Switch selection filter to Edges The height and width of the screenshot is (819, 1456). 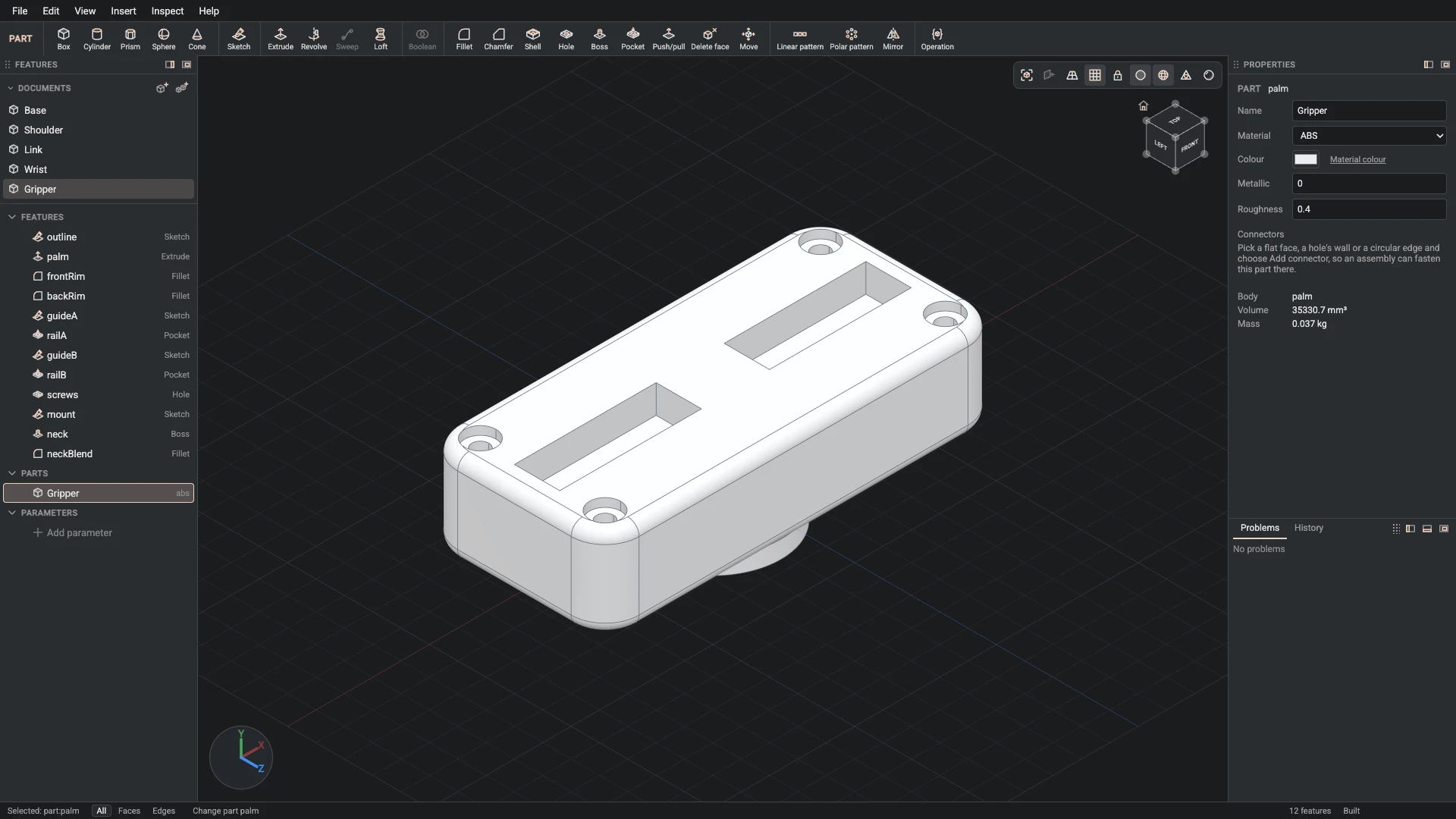pos(164,811)
